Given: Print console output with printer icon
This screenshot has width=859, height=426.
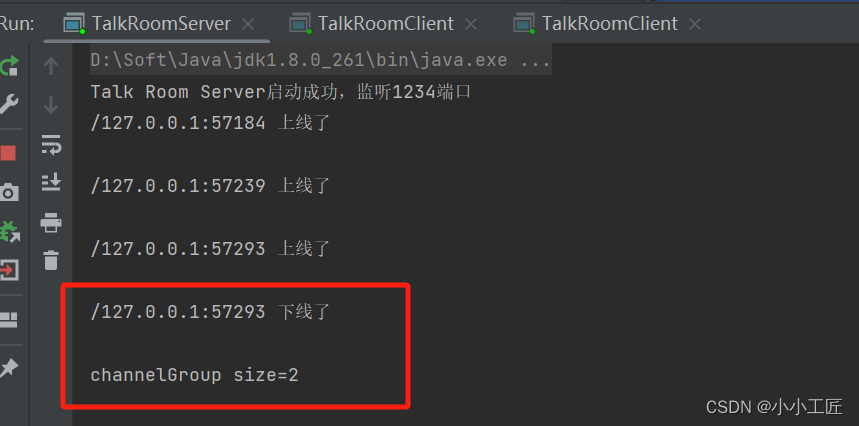Looking at the screenshot, I should click(x=51, y=223).
